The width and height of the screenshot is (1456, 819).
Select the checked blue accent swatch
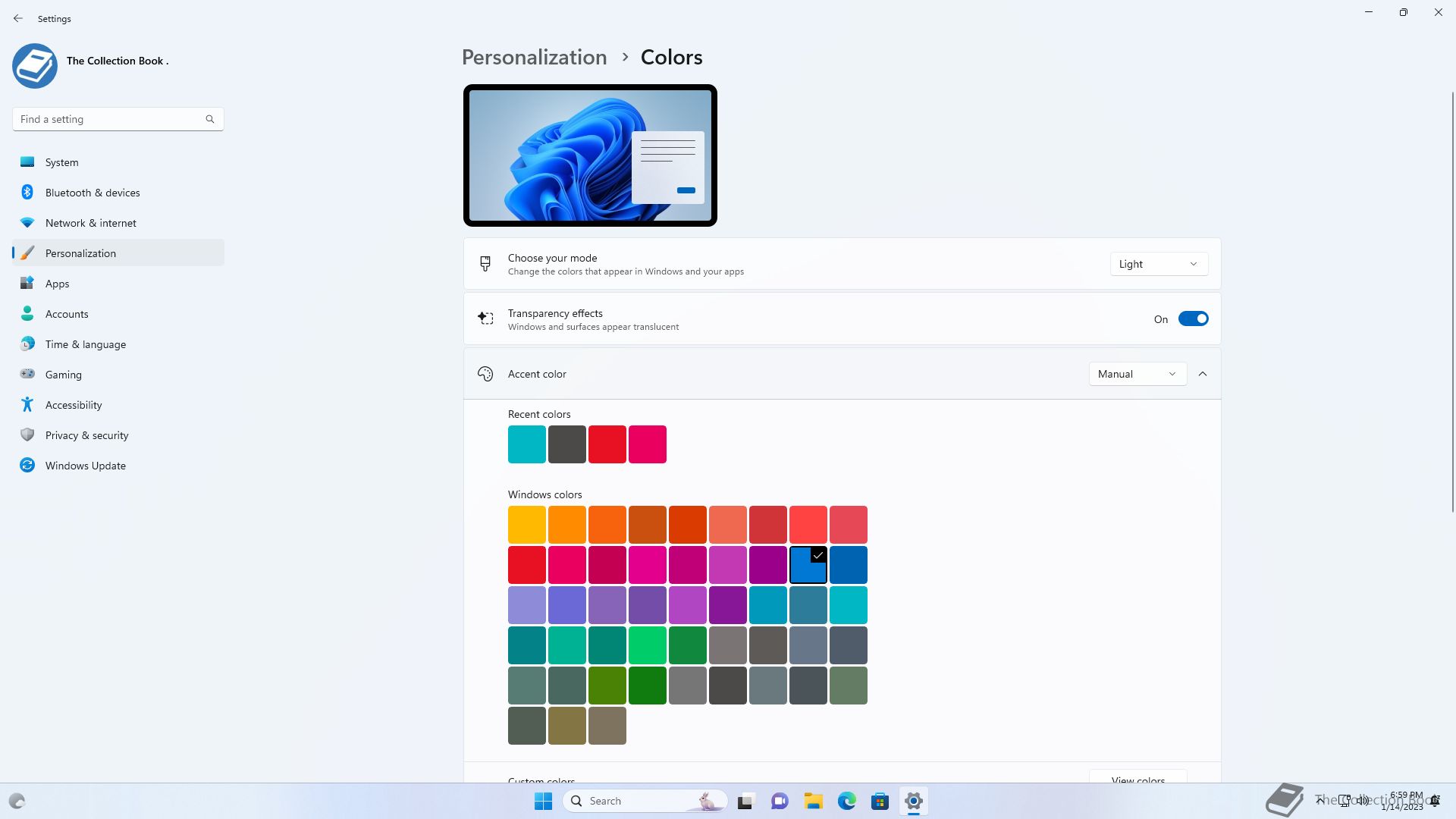point(808,565)
